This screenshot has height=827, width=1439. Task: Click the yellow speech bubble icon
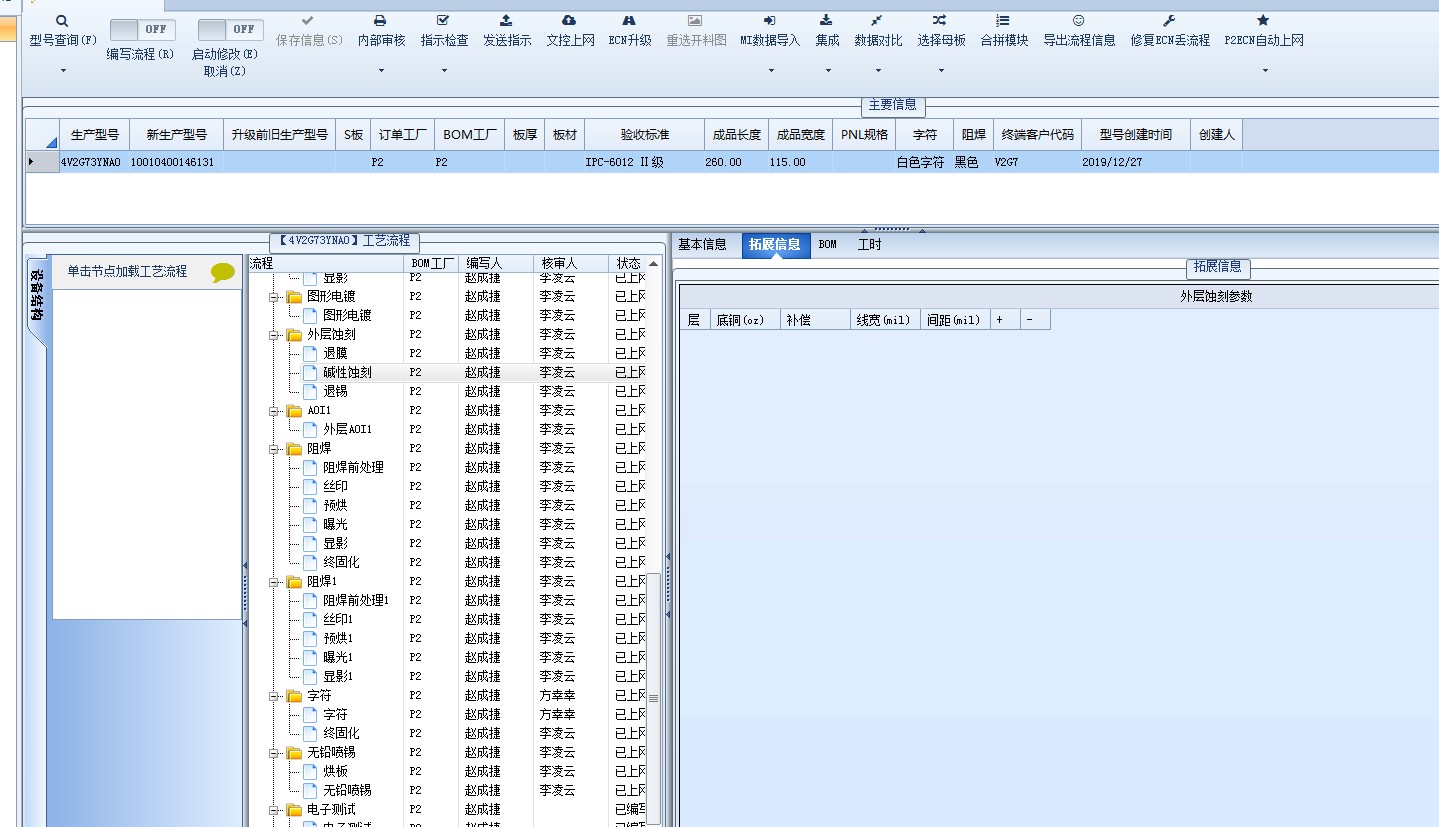pyautogui.click(x=223, y=272)
